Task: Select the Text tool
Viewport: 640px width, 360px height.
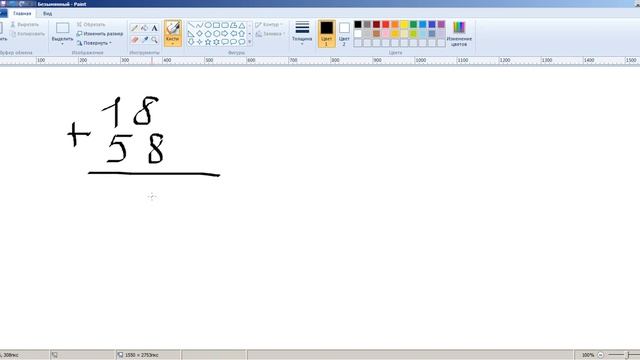Action: point(154,28)
